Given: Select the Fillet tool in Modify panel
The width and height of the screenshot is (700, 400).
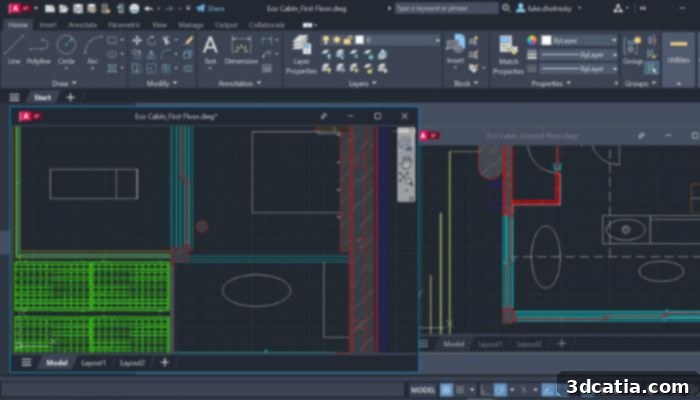Looking at the screenshot, I should (x=167, y=54).
